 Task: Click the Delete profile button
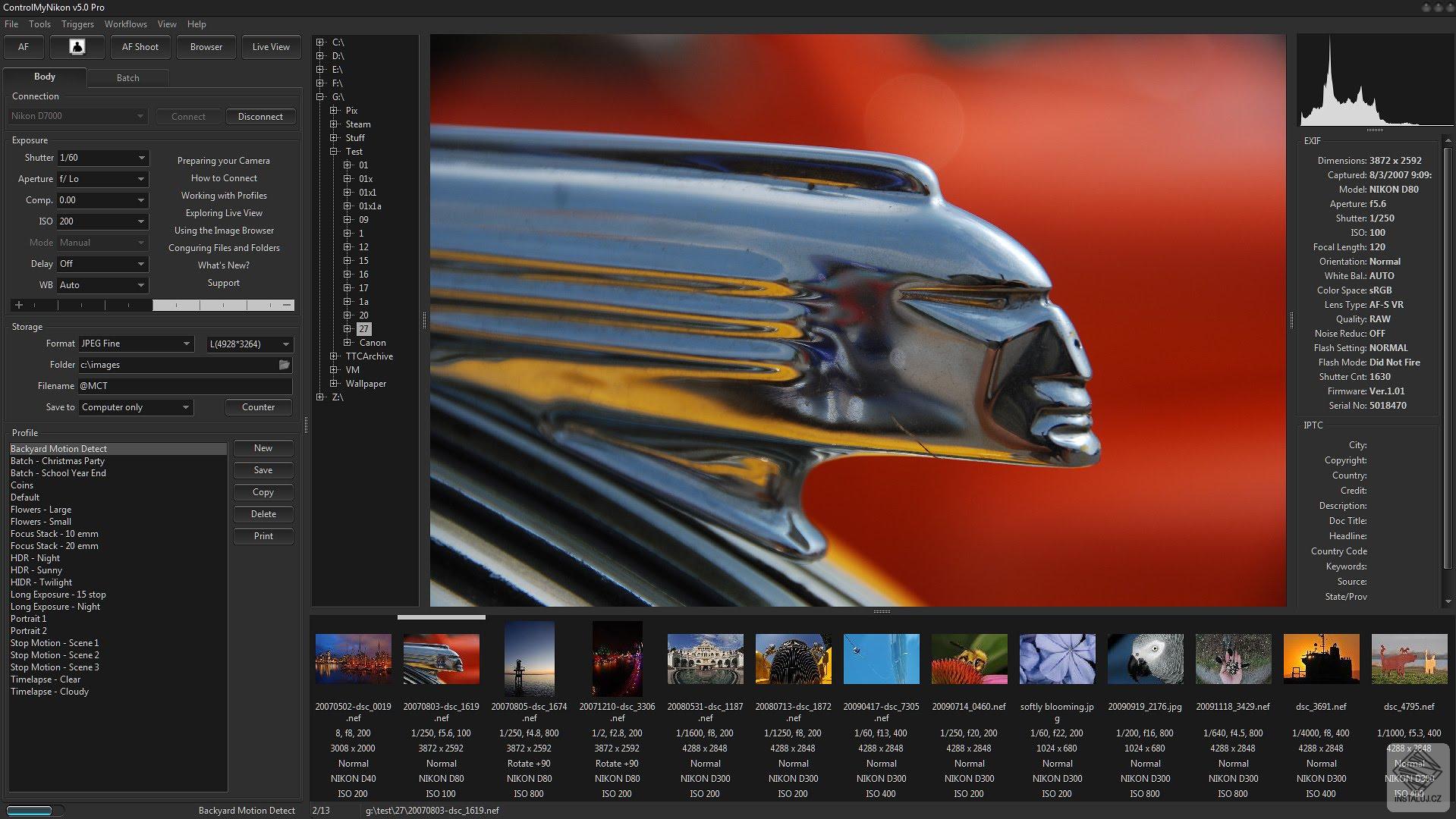263,514
